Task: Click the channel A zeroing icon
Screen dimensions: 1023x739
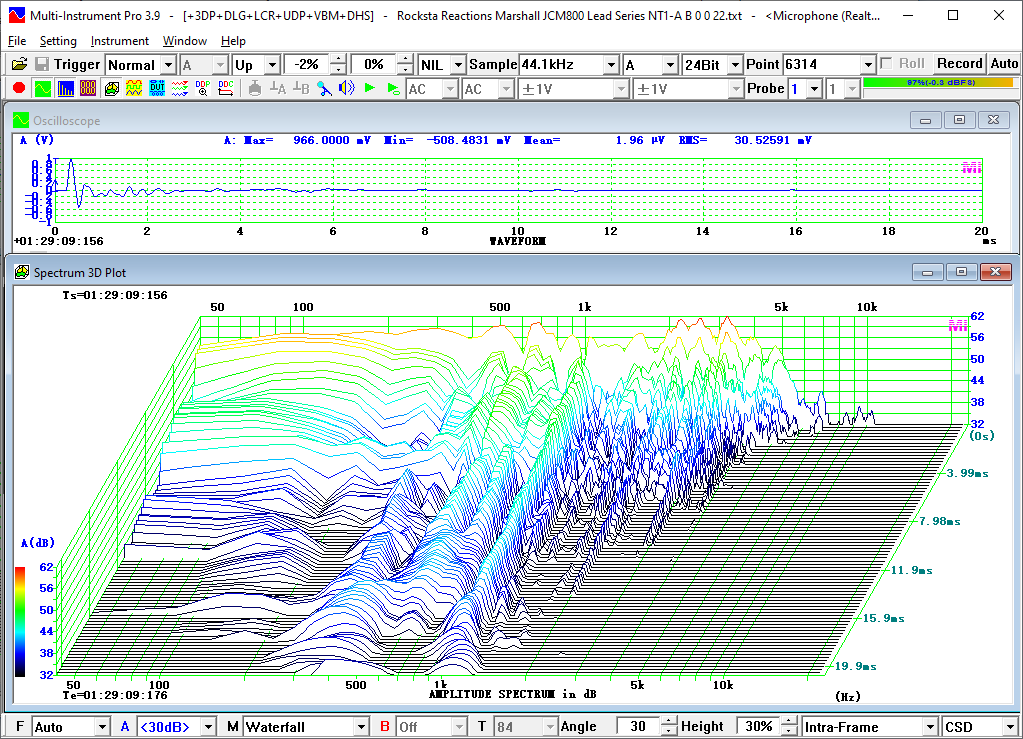Action: (x=278, y=88)
